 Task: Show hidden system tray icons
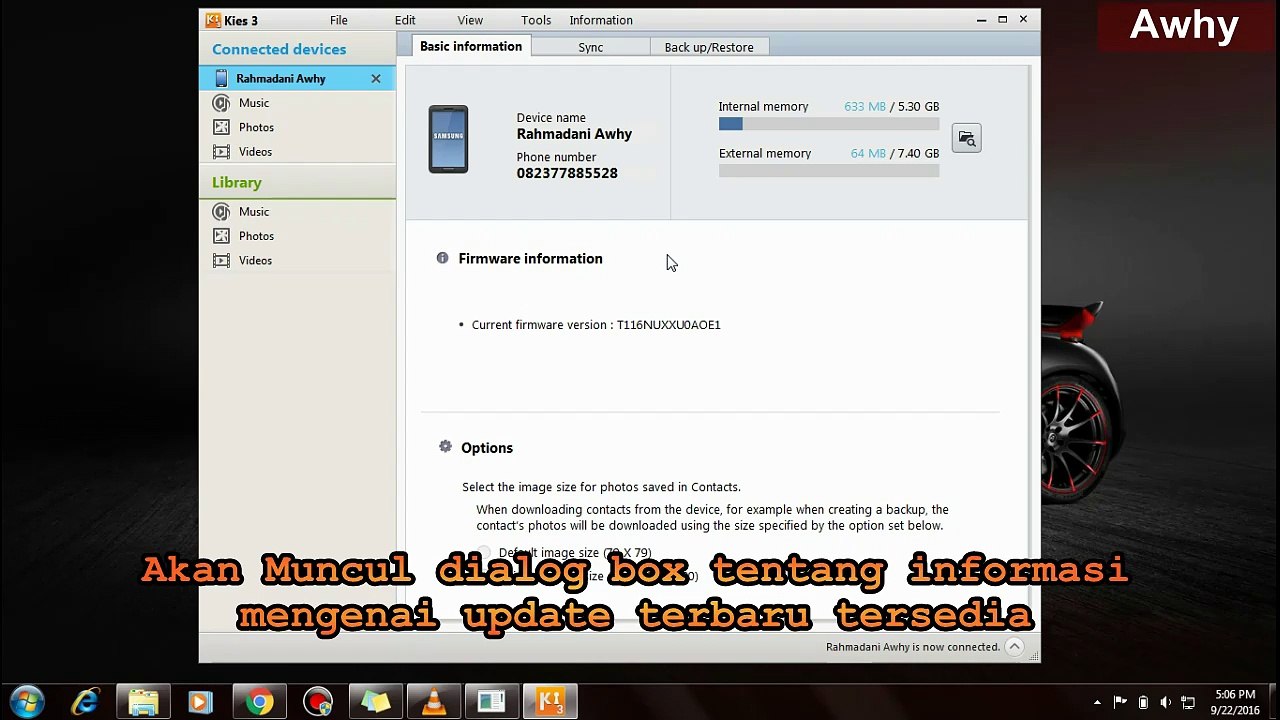(x=1097, y=702)
